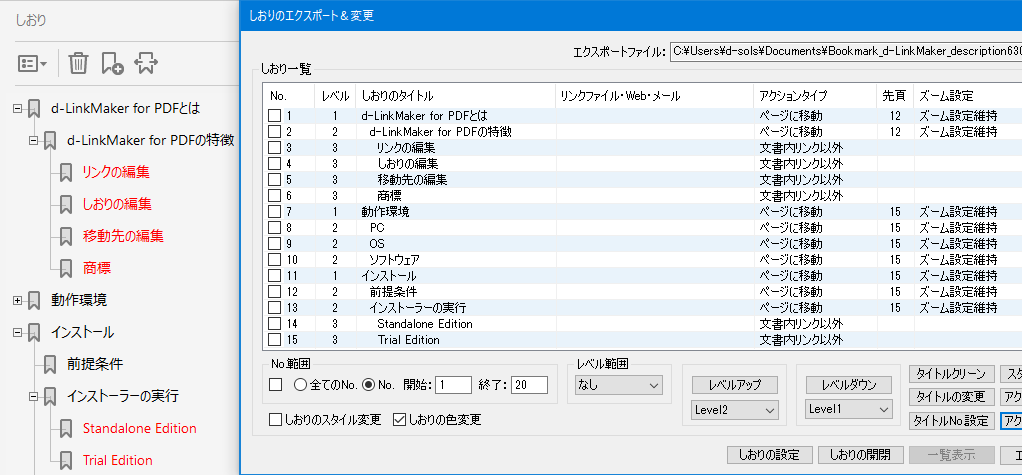Check the box for row No. 7
The width and height of the screenshot is (1022, 475).
(x=275, y=212)
